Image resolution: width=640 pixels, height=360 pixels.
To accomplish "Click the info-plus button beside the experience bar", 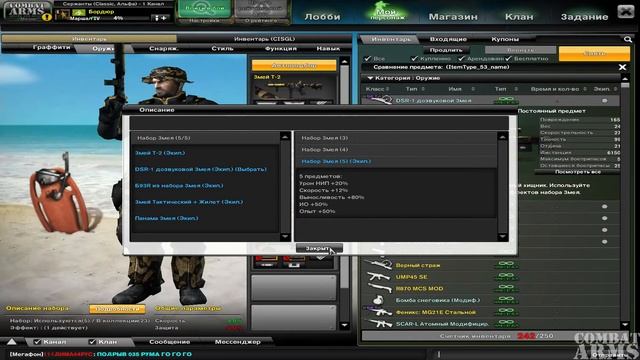I will [x=160, y=18].
